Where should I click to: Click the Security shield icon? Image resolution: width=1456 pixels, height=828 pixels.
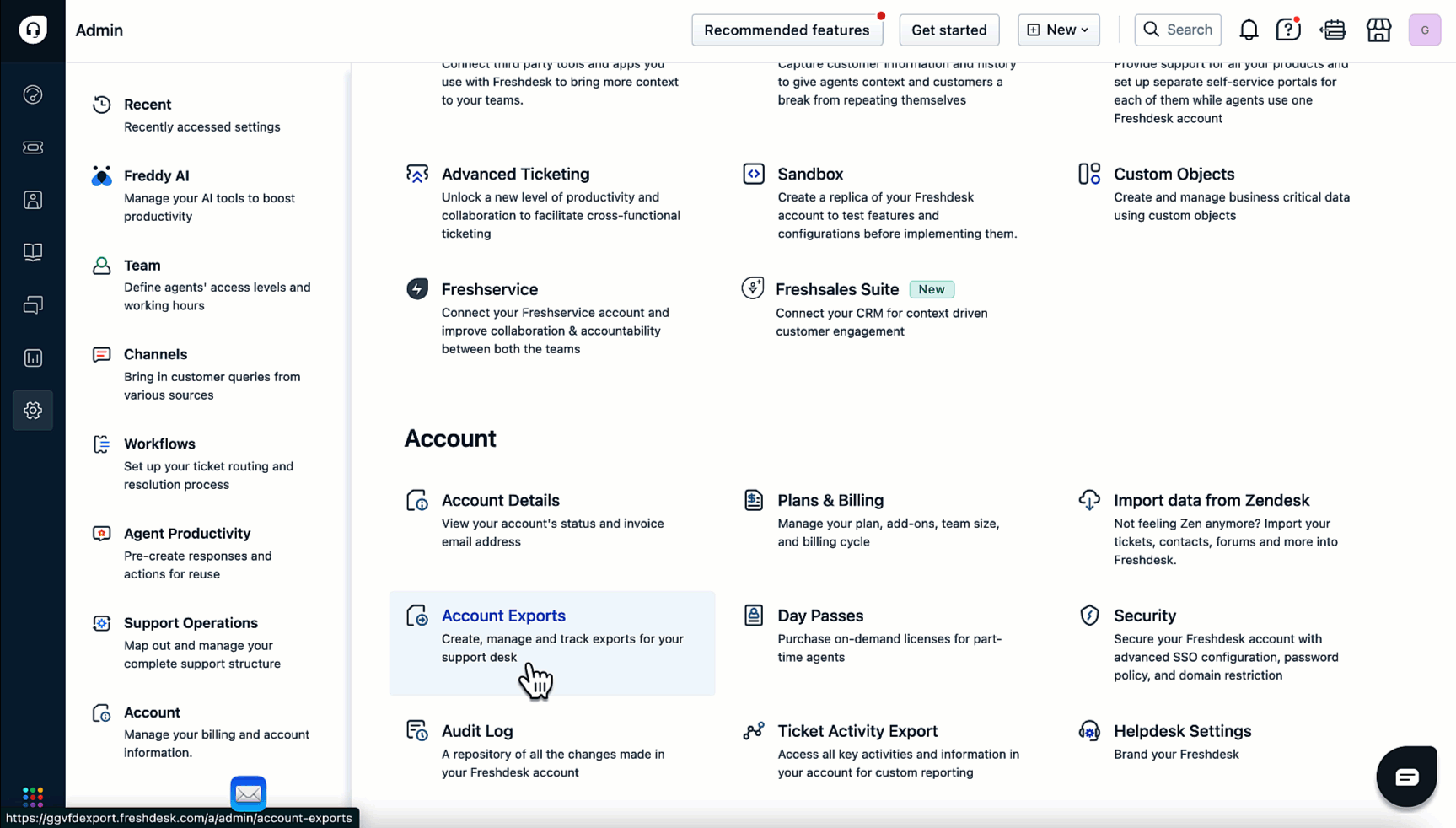click(x=1089, y=616)
